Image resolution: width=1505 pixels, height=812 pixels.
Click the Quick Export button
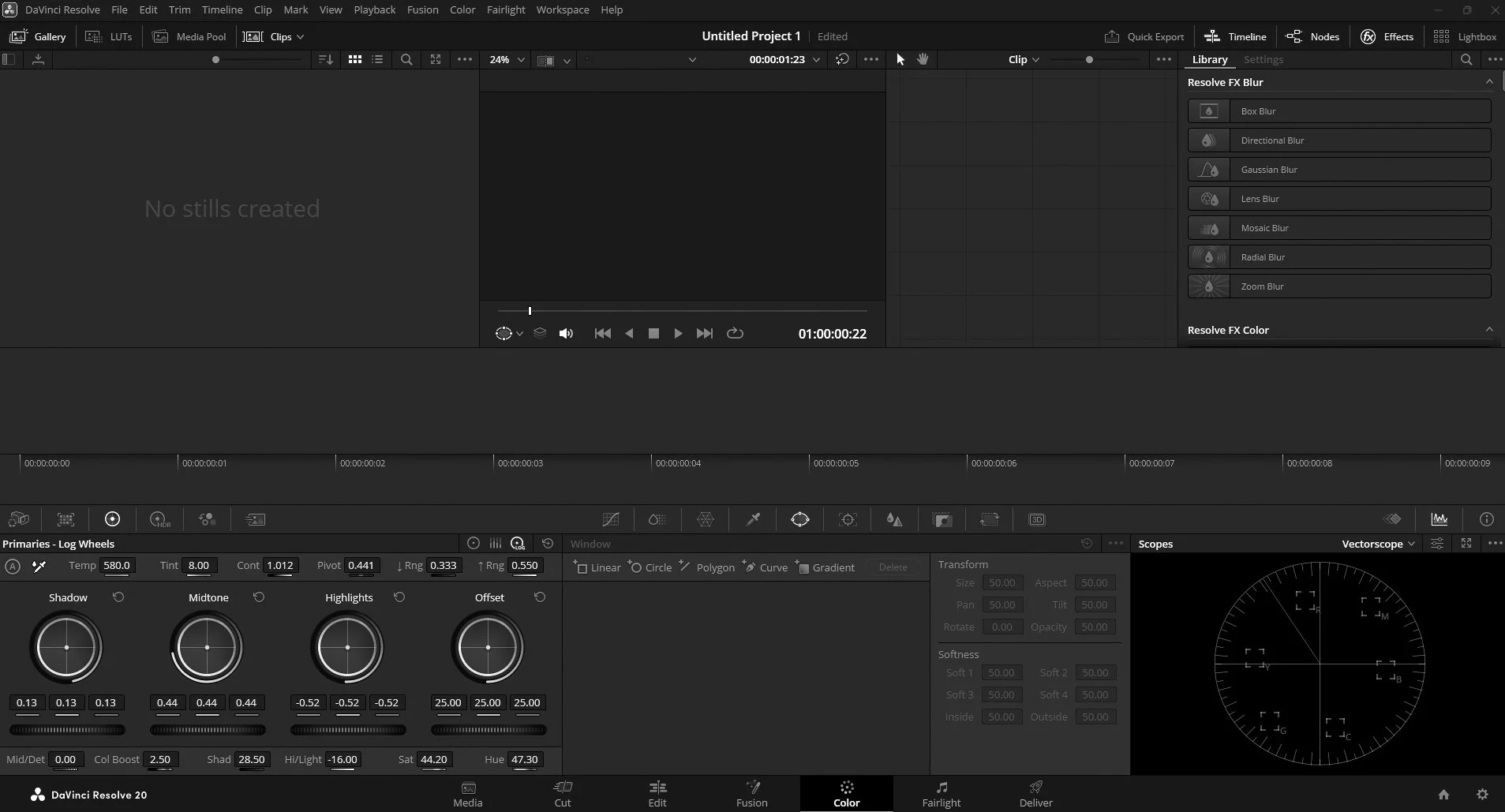(1144, 36)
